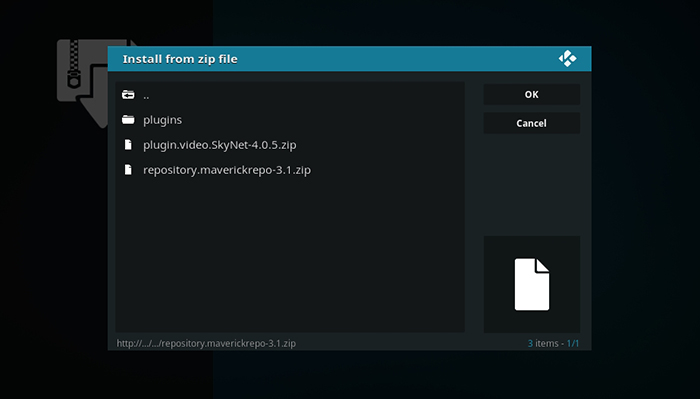Select 'plugin.video.SkyNet-4.0.5.zip' file name

click(220, 145)
